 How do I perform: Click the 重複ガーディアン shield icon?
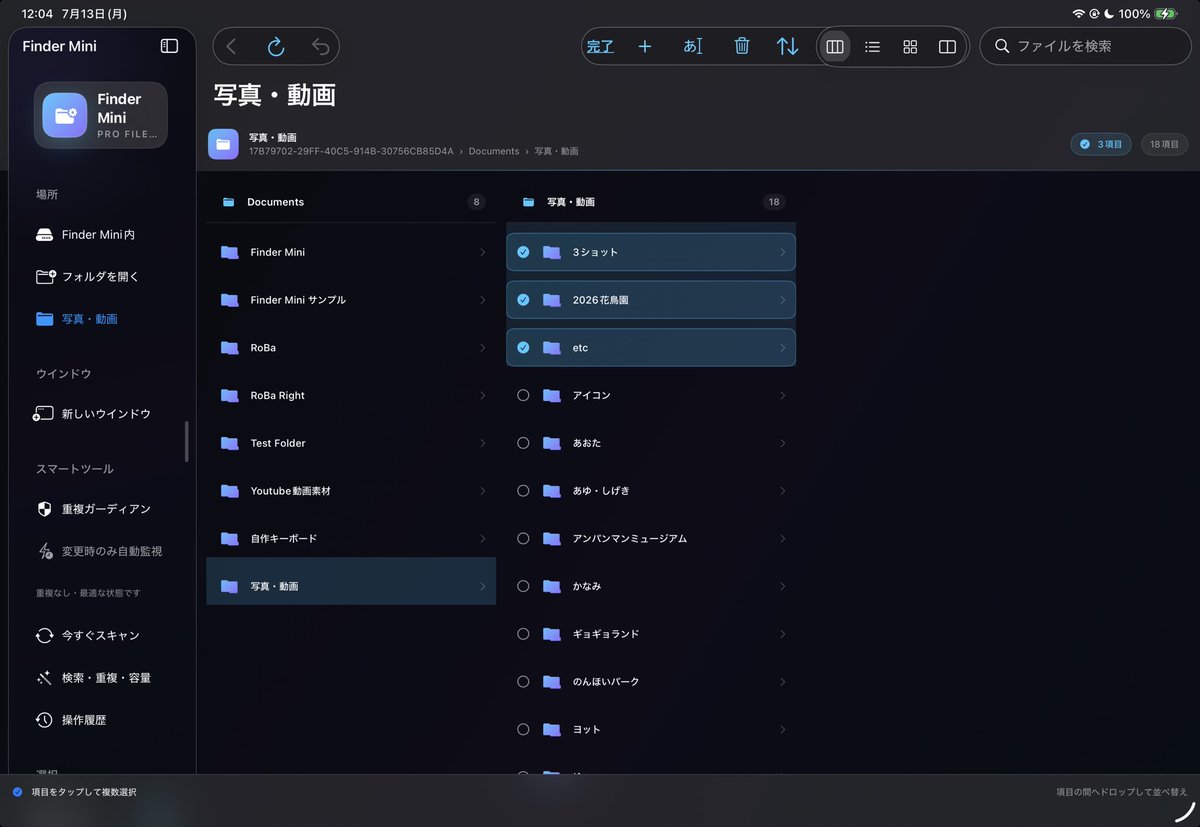tap(44, 509)
